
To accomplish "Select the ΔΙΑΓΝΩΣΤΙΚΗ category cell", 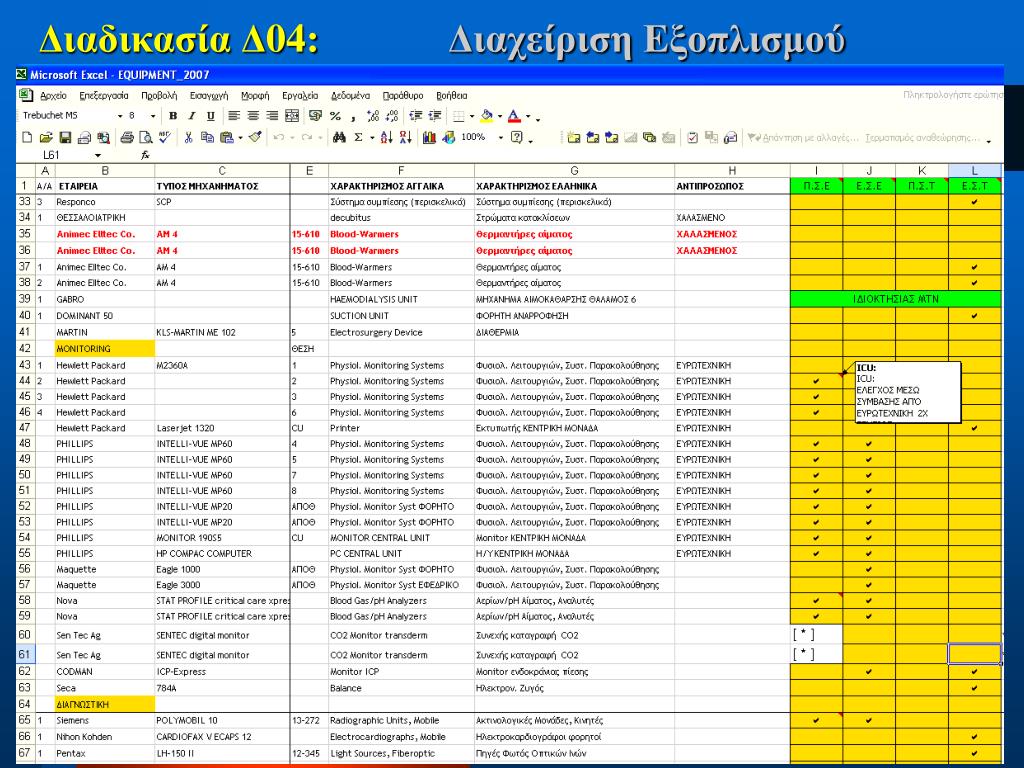I will pyautogui.click(x=104, y=705).
